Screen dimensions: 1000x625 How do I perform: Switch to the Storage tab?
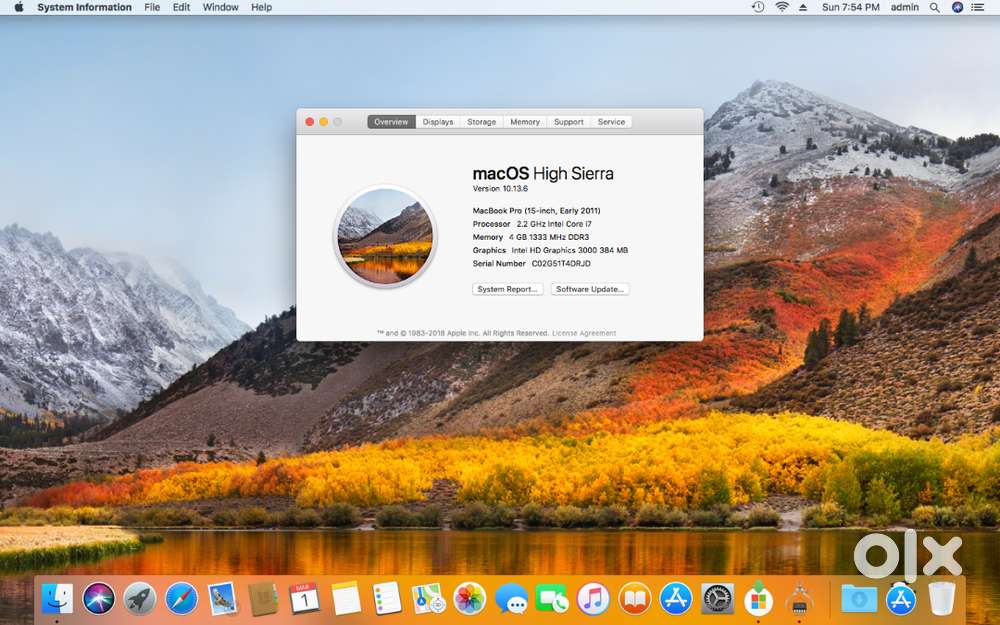481,122
